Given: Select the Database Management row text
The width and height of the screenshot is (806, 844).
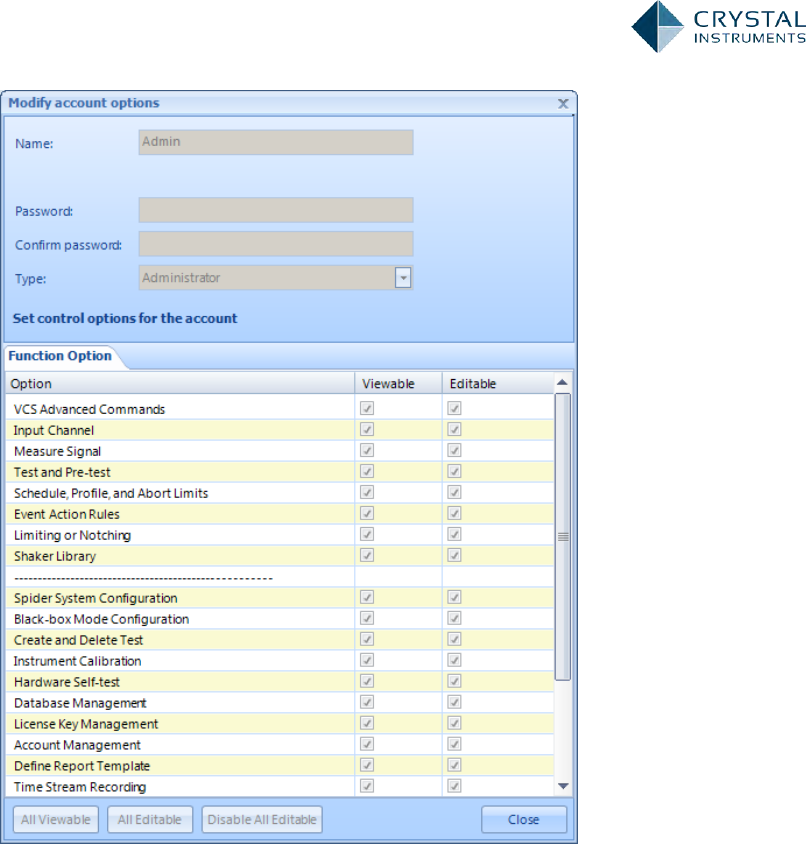Looking at the screenshot, I should tap(80, 703).
